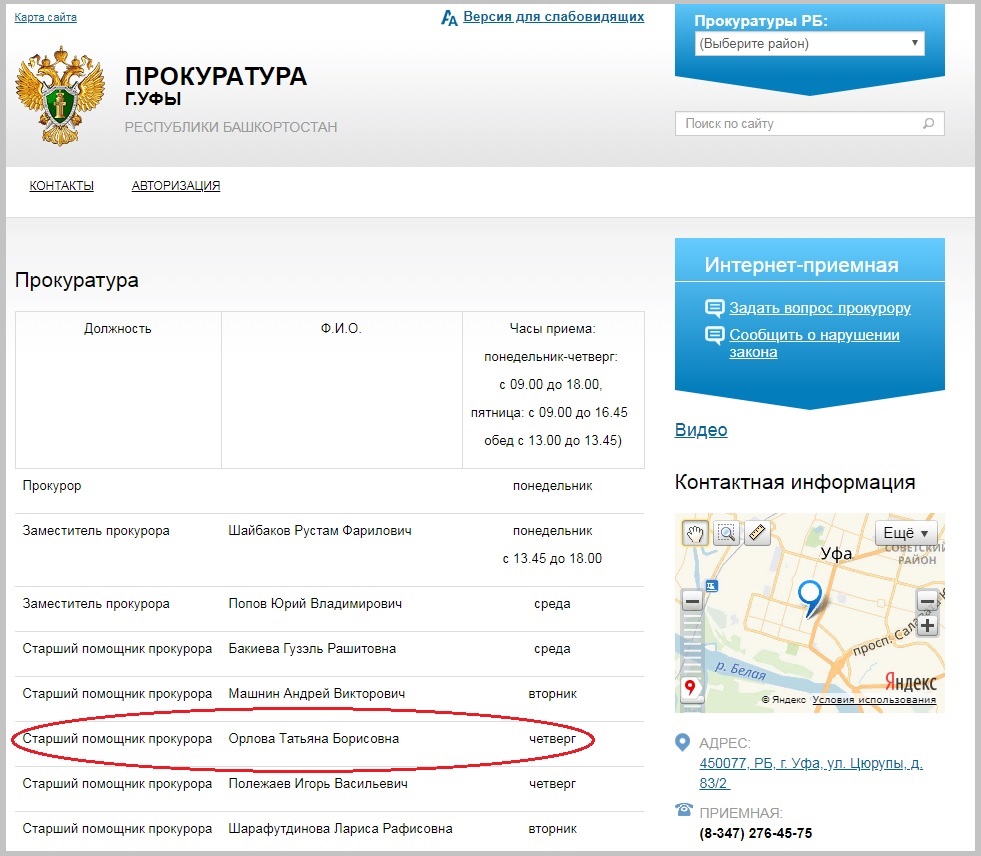Screen dimensions: 981x856
Task: Click the 'Интернет-приемная' panel heading
Action: [x=801, y=265]
